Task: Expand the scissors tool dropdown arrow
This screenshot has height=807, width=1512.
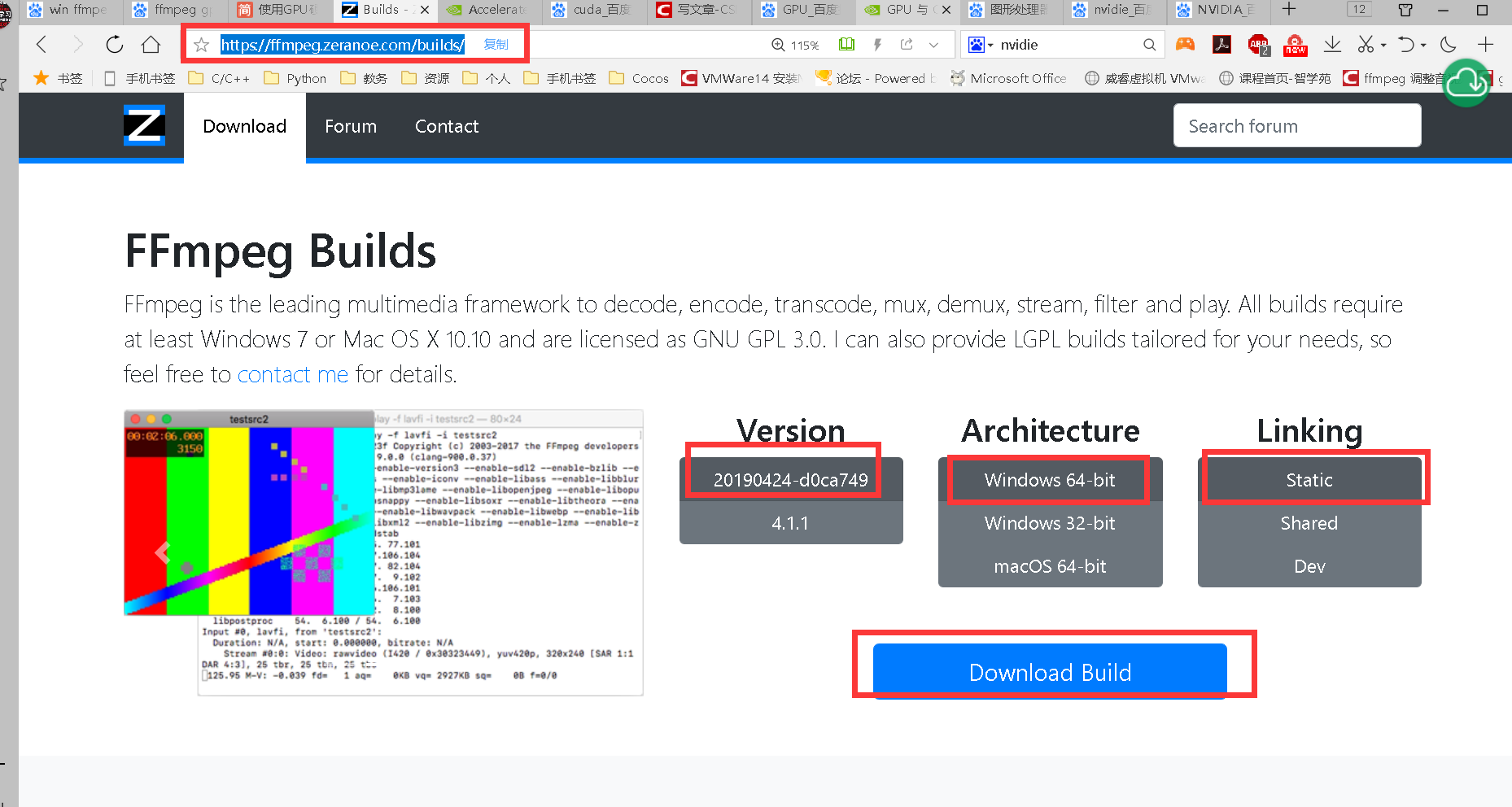Action: pos(1383,46)
